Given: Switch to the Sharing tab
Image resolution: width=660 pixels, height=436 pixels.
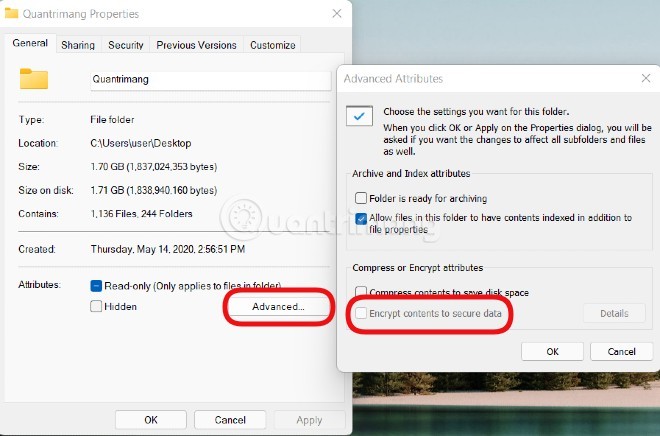Looking at the screenshot, I should [x=78, y=45].
